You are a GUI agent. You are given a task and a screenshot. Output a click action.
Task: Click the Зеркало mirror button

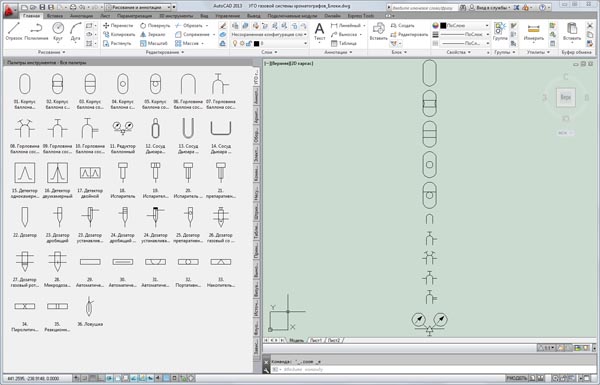point(152,34)
